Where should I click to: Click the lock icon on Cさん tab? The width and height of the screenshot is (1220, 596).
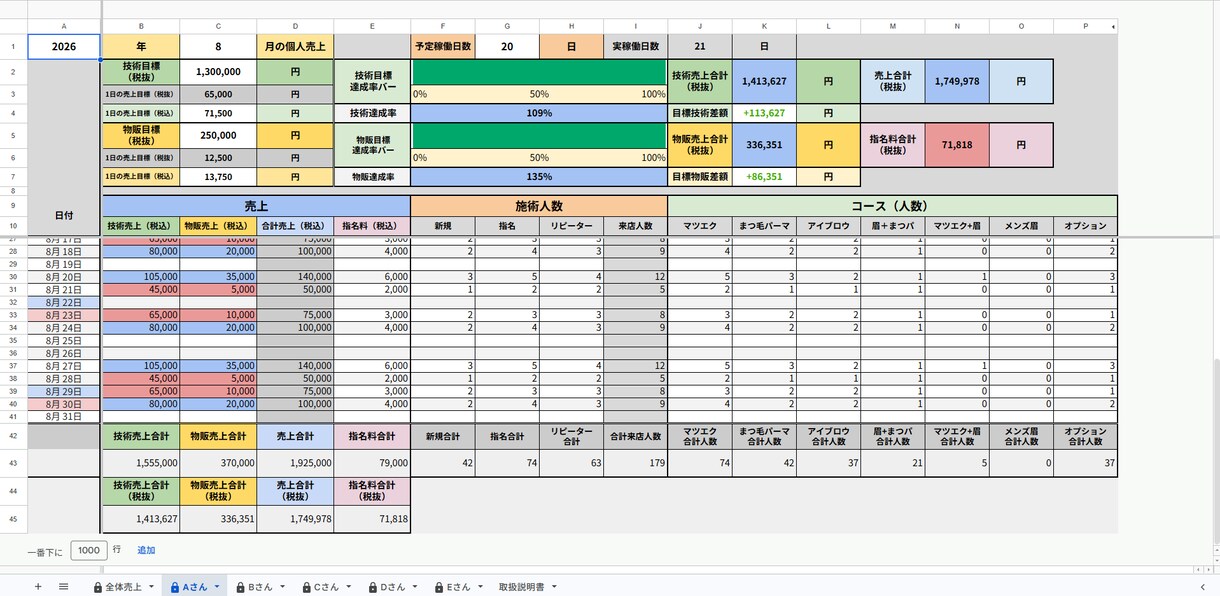click(x=306, y=587)
